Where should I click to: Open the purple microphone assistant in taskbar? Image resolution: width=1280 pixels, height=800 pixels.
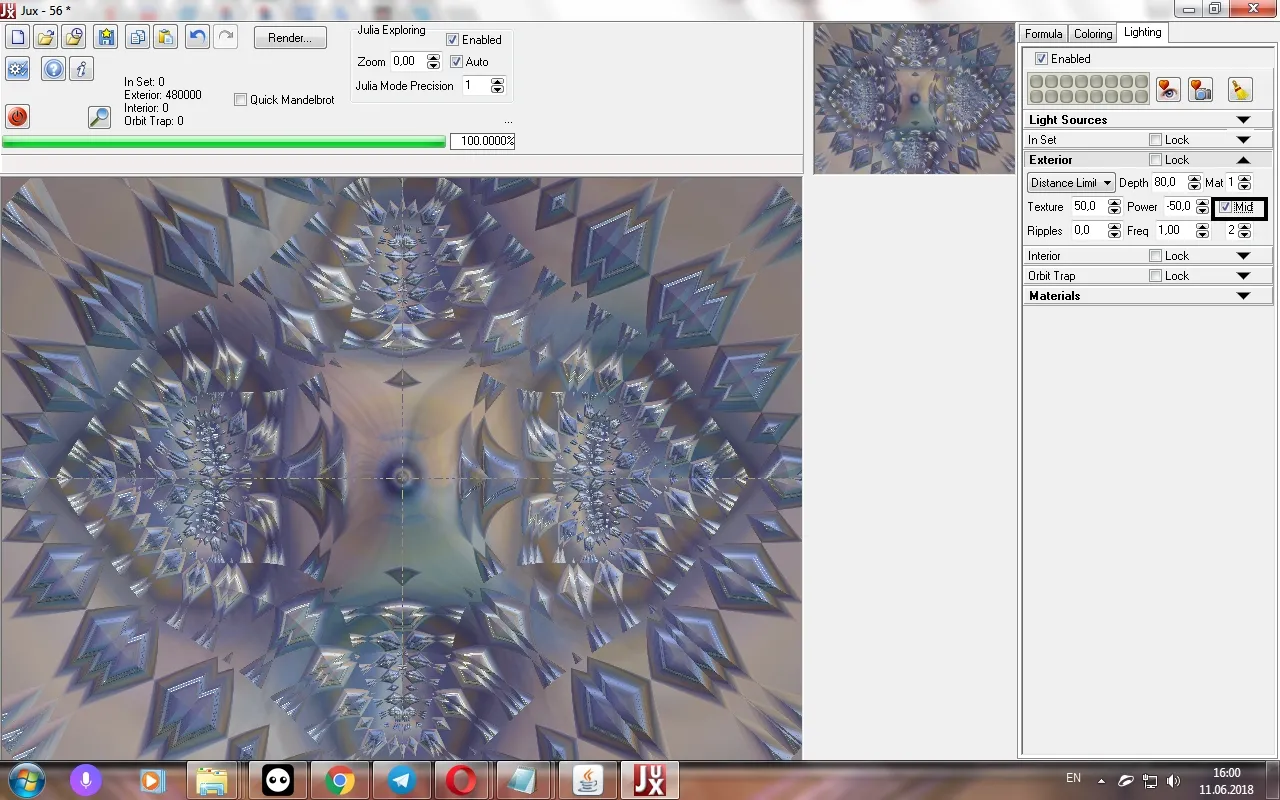pos(85,780)
